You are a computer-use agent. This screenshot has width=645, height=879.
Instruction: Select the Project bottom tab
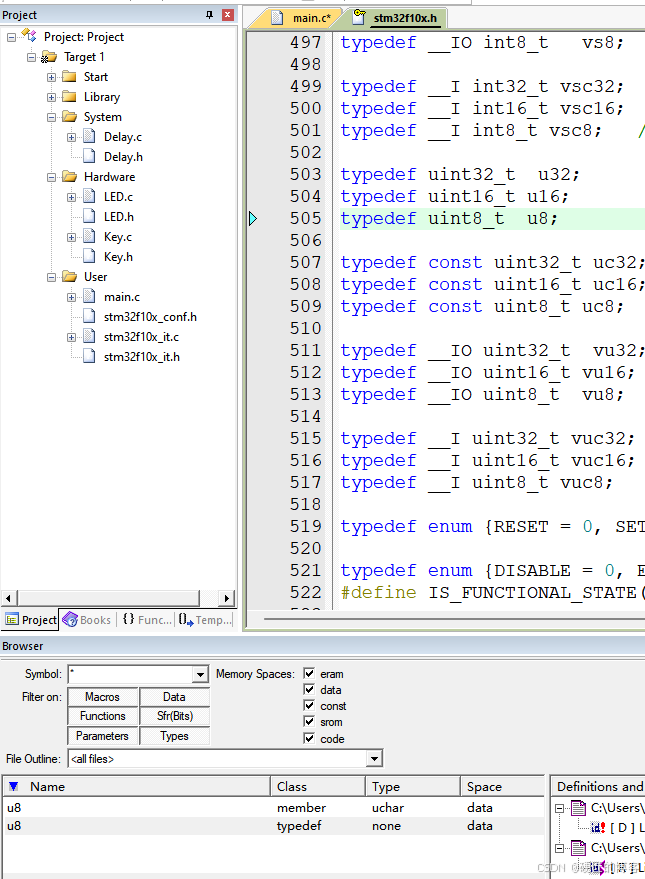(31, 619)
